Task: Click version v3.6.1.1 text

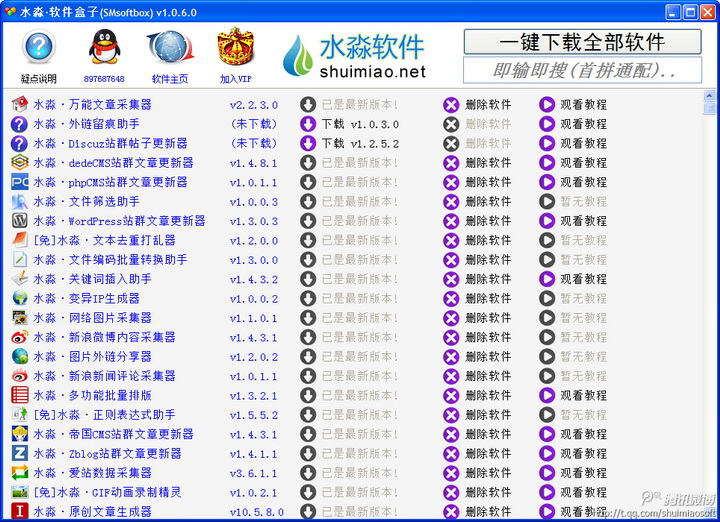Action: 254,473
